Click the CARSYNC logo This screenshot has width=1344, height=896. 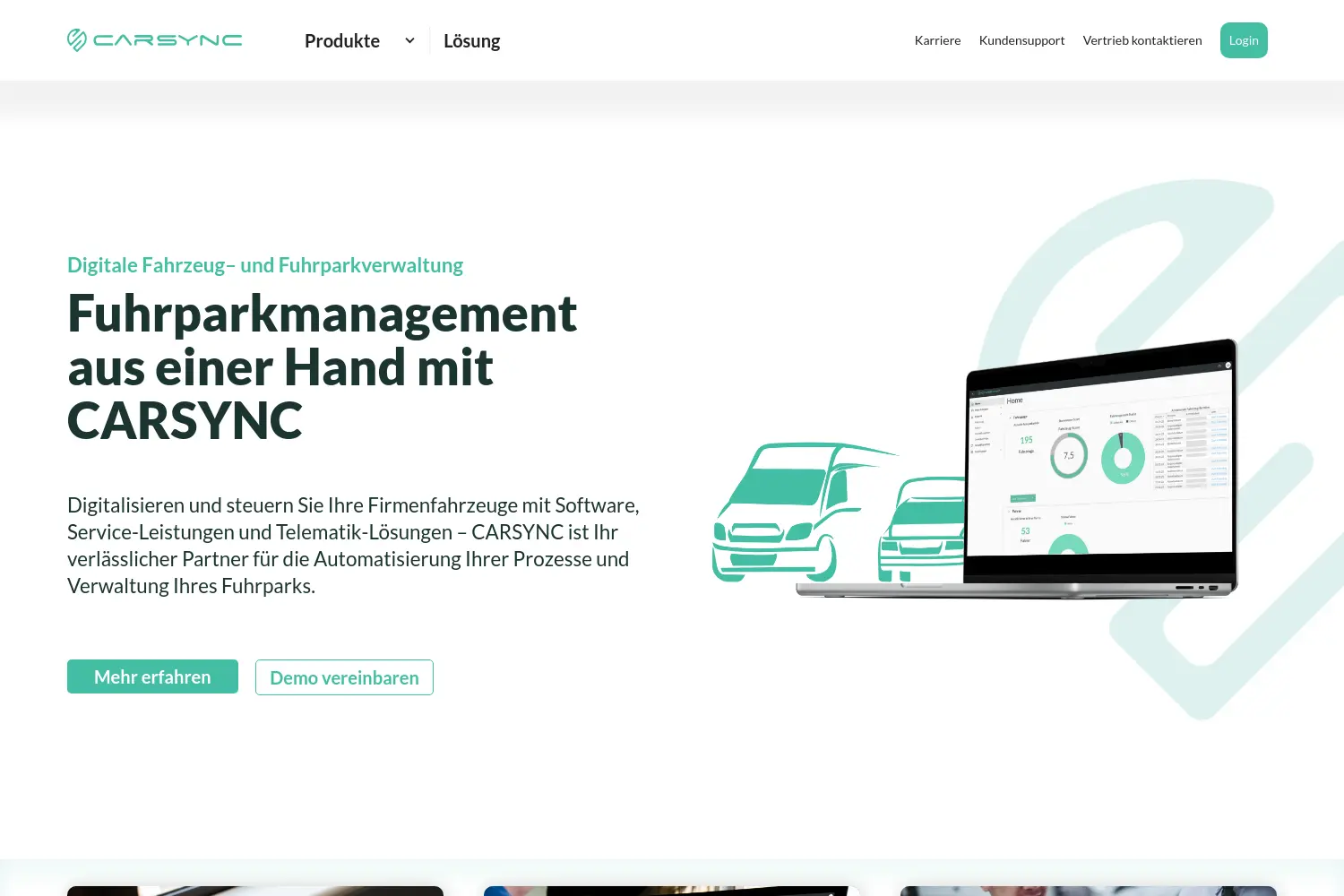coord(154,40)
